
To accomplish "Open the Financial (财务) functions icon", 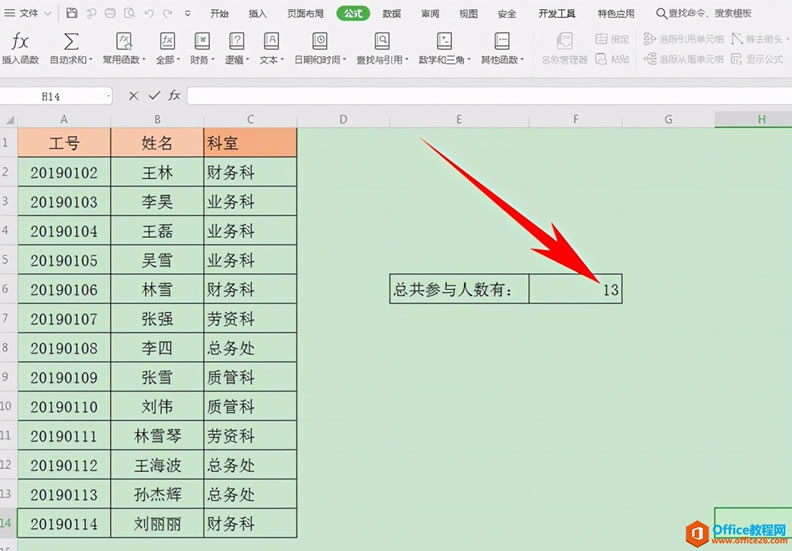I will pos(202,41).
